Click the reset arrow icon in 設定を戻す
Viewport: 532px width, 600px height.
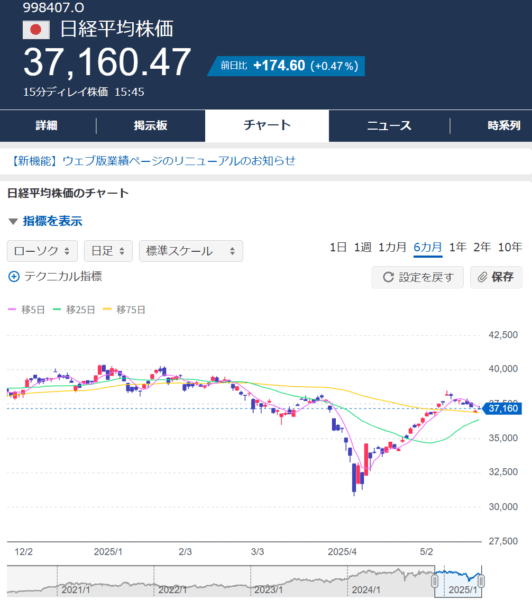point(388,277)
